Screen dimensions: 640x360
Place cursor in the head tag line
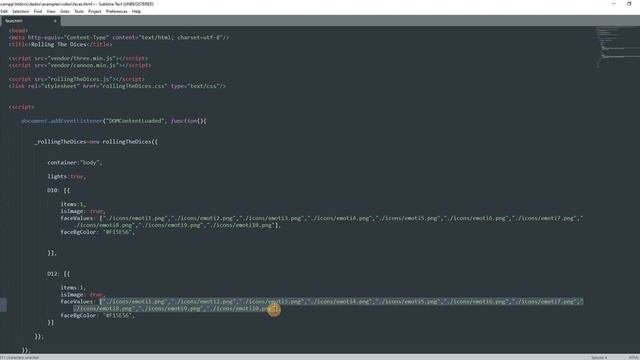pos(18,31)
